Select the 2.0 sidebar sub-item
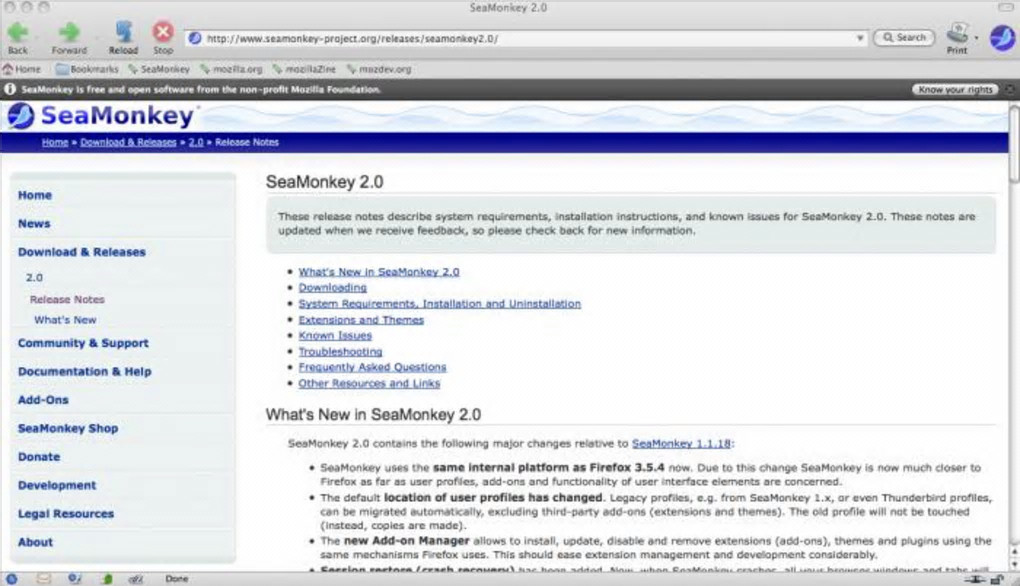The width and height of the screenshot is (1020, 586). tap(34, 278)
